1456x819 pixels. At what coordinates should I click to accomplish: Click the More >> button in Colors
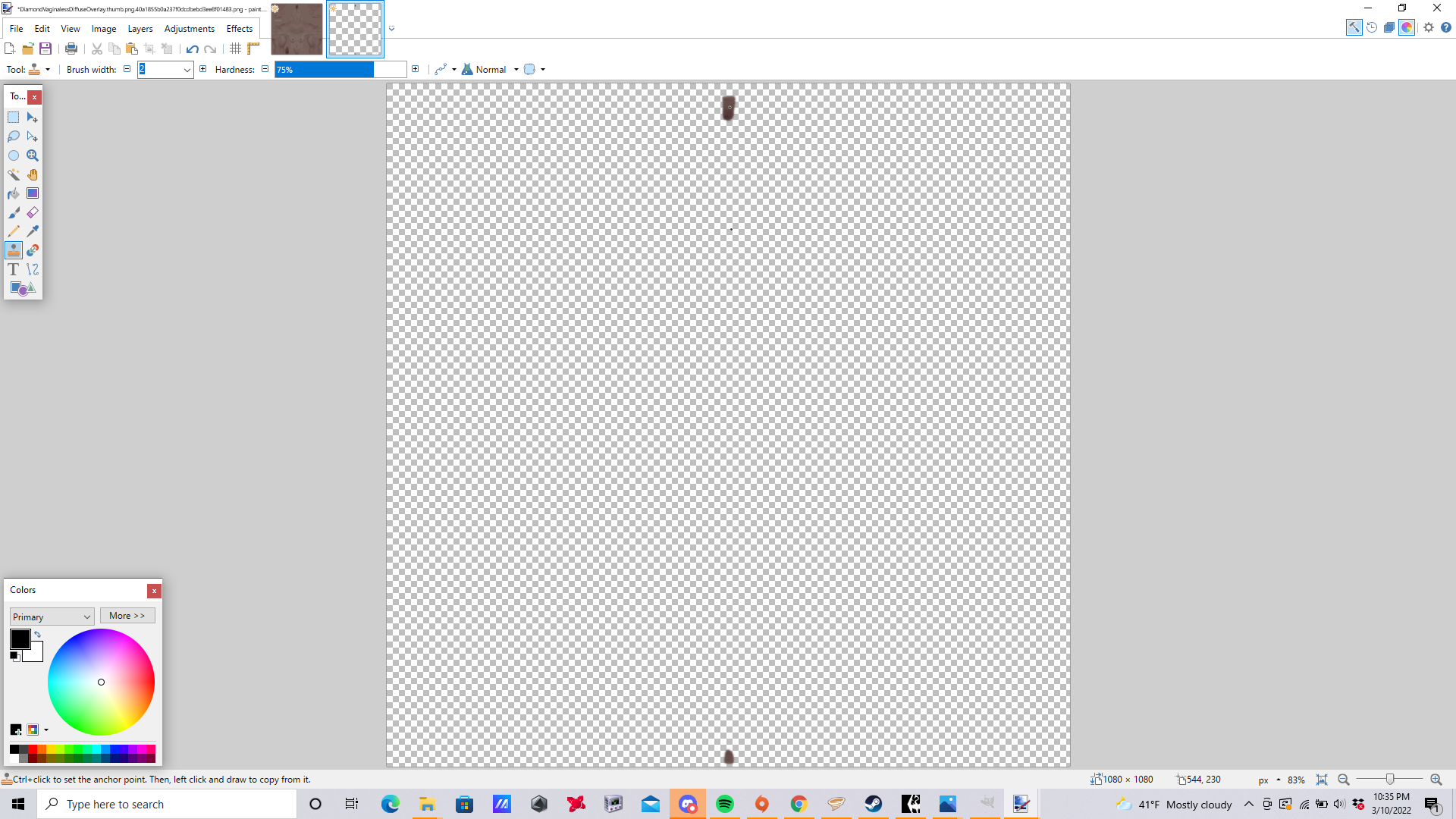[x=127, y=616]
